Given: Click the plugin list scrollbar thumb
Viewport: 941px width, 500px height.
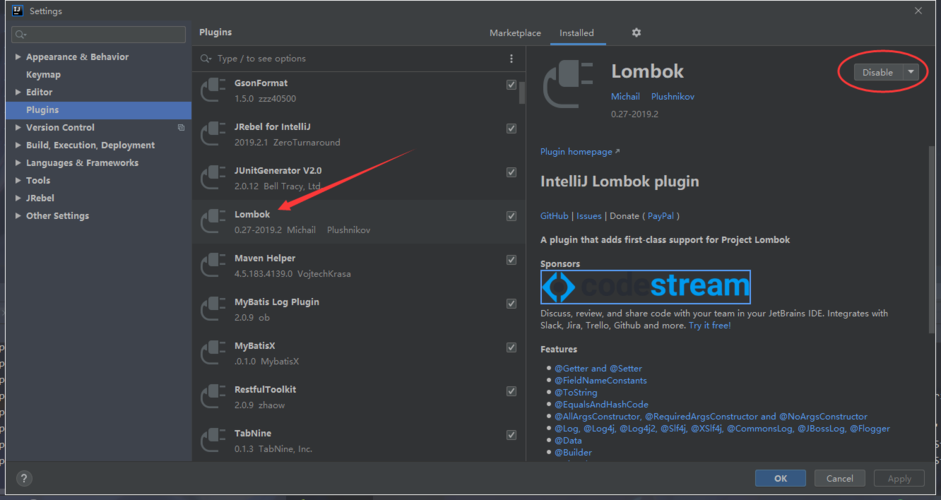Looking at the screenshot, I should pos(522,92).
